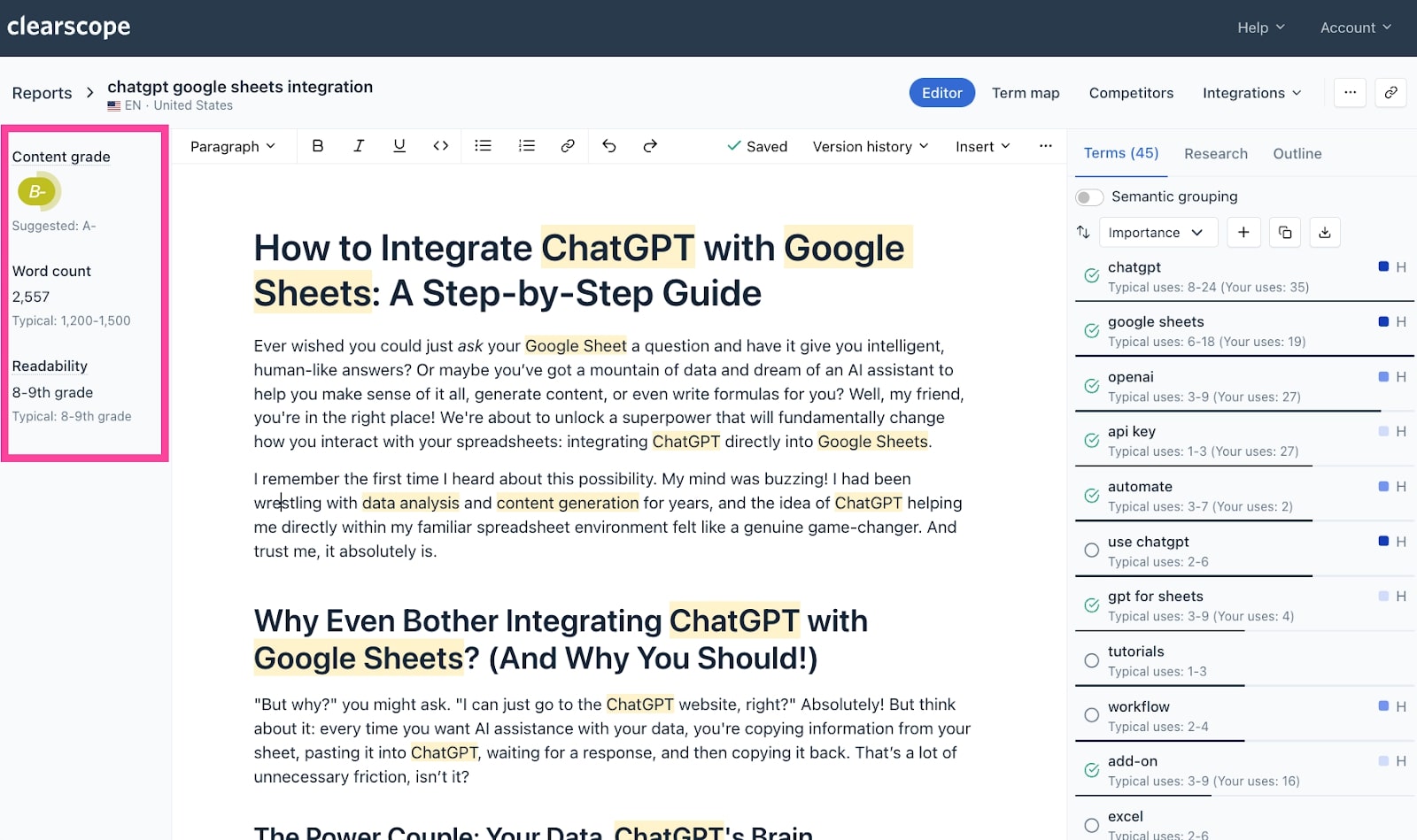Screen dimensions: 1417x840
Task: Create a bulleted list
Action: pyautogui.click(x=483, y=146)
